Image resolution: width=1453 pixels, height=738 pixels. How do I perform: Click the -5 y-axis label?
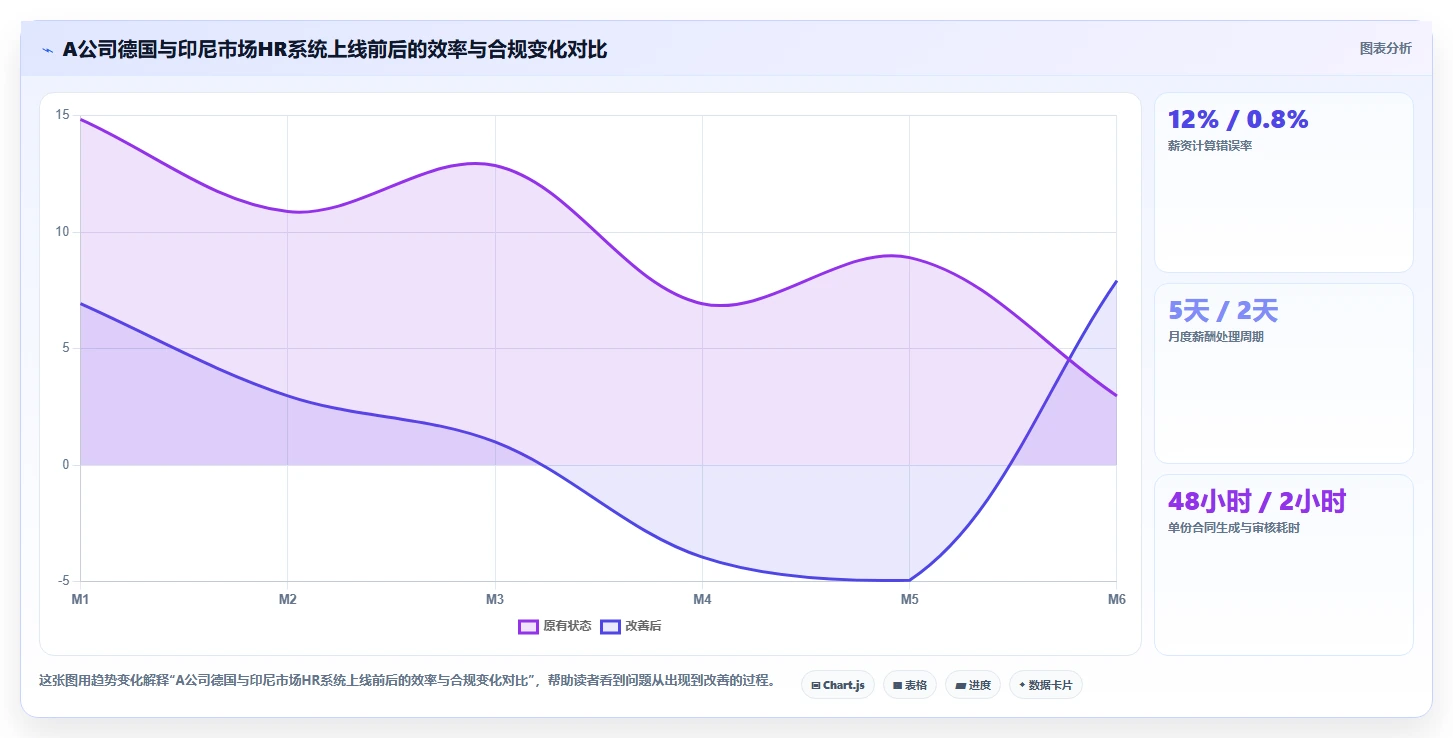pyautogui.click(x=63, y=581)
